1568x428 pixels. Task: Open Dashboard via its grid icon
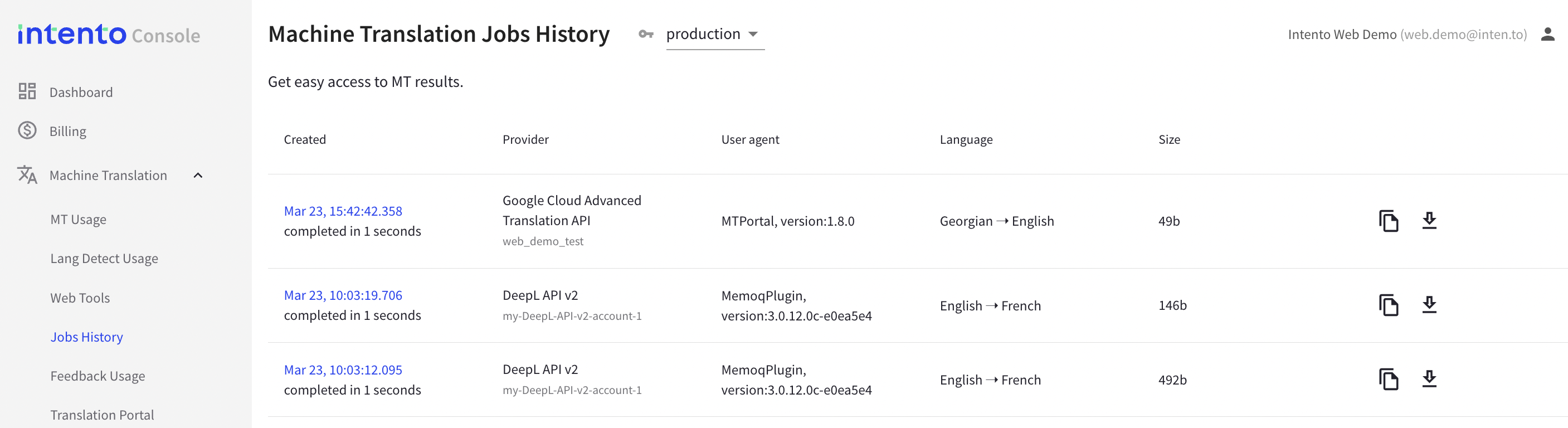27,91
